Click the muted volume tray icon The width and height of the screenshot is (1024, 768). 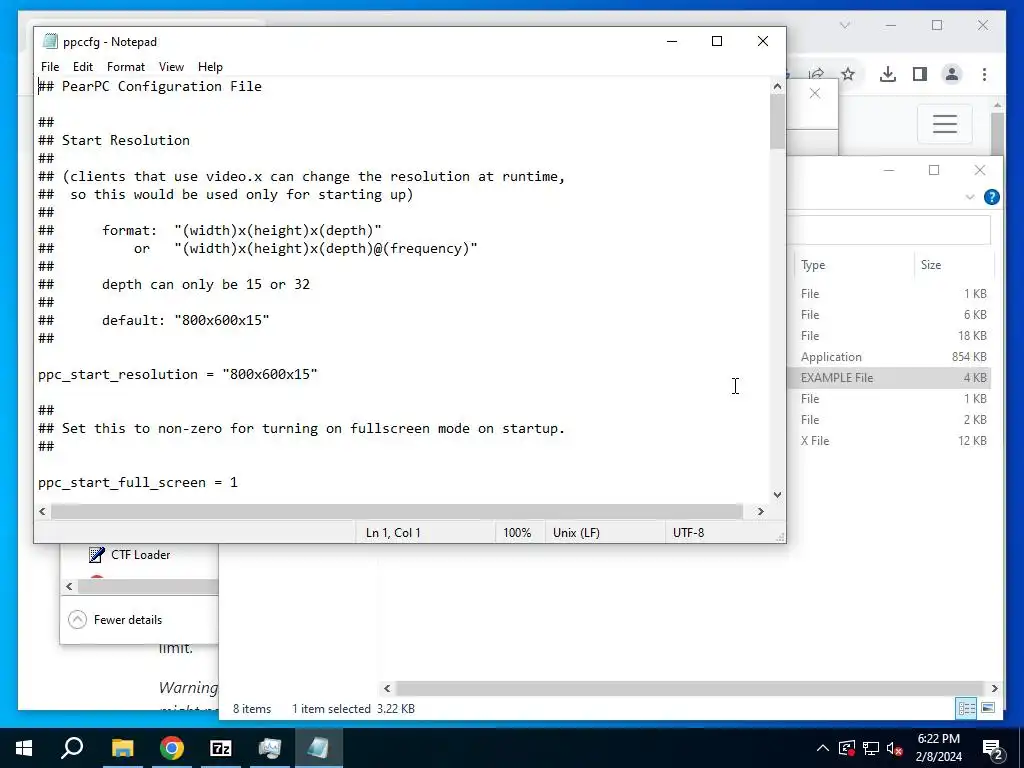(895, 748)
